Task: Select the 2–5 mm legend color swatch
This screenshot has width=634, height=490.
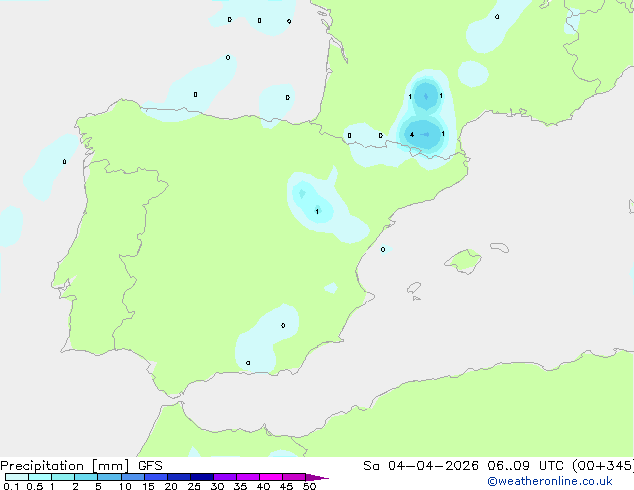Action: tap(86, 477)
